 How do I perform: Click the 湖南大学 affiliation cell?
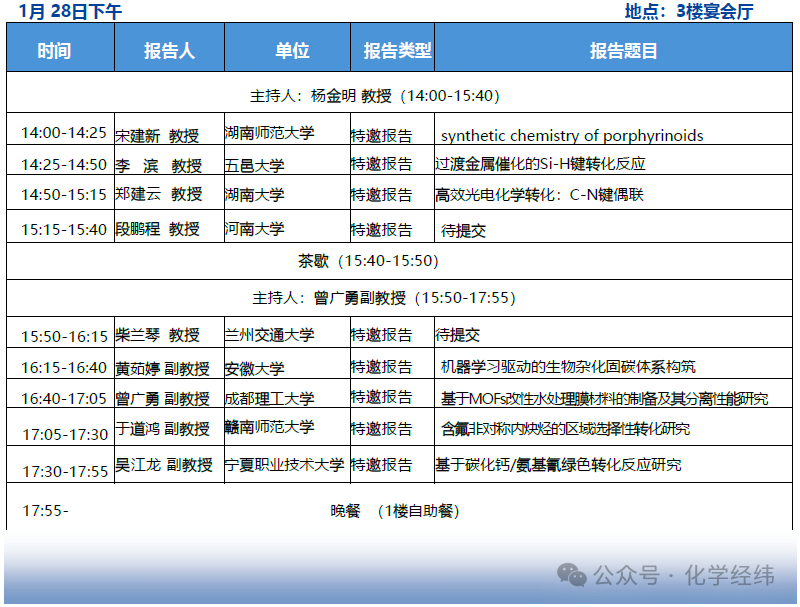pyautogui.click(x=255, y=195)
